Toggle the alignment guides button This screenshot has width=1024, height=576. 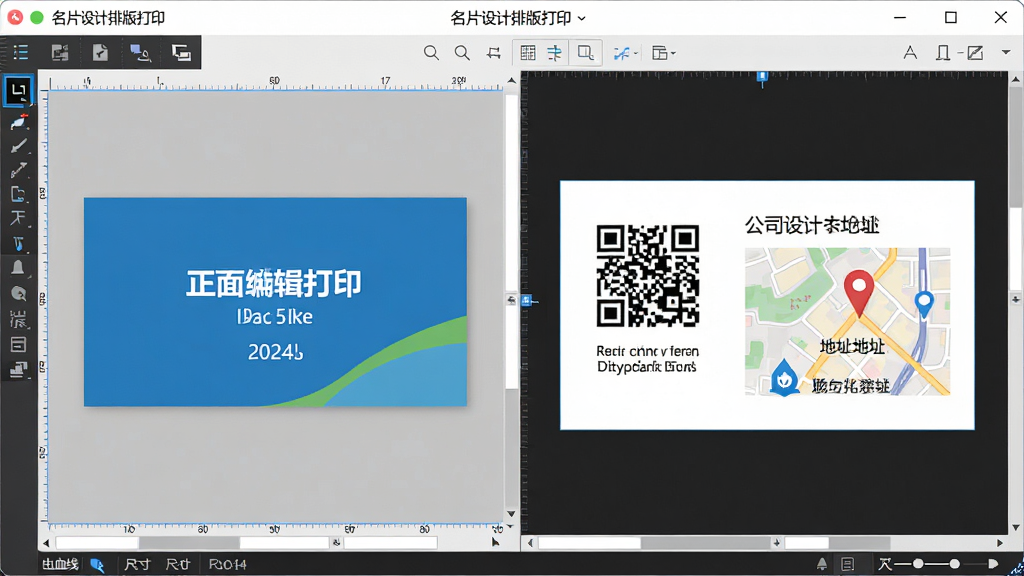point(554,53)
